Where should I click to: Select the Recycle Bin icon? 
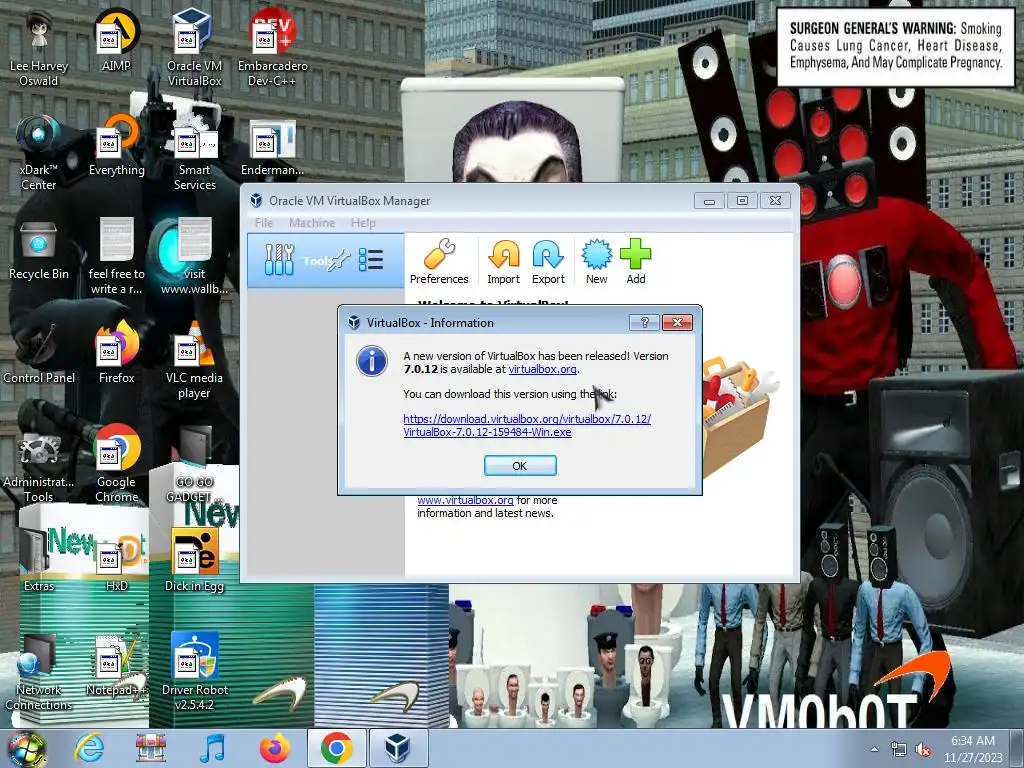coord(39,252)
